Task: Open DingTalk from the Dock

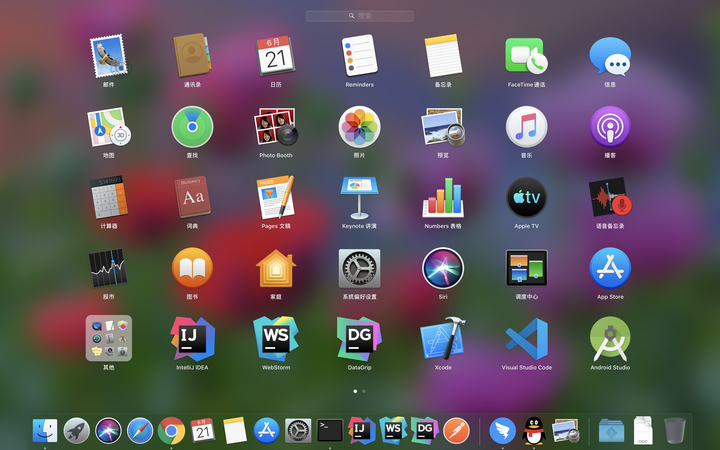Action: coord(502,431)
